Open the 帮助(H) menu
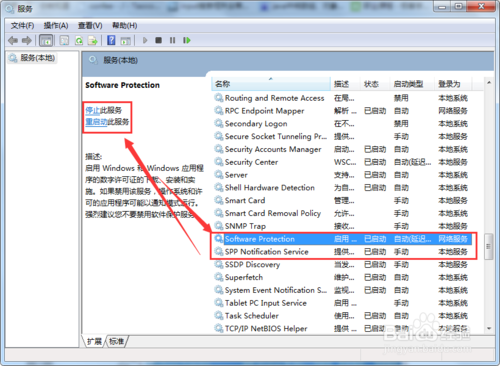Screen dimensions: 500x366 (125, 26)
